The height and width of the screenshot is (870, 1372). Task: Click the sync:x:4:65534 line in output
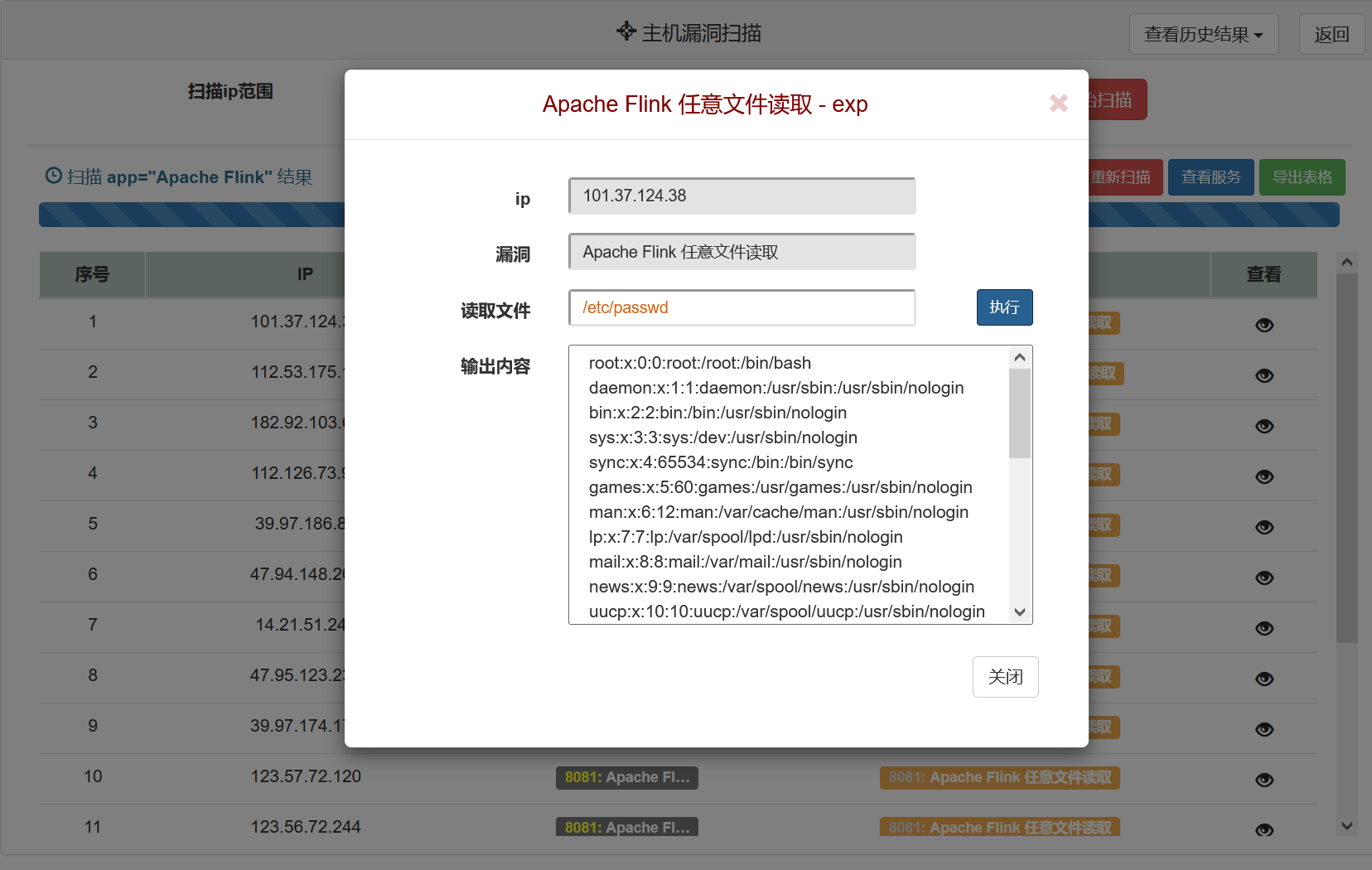[x=721, y=462]
